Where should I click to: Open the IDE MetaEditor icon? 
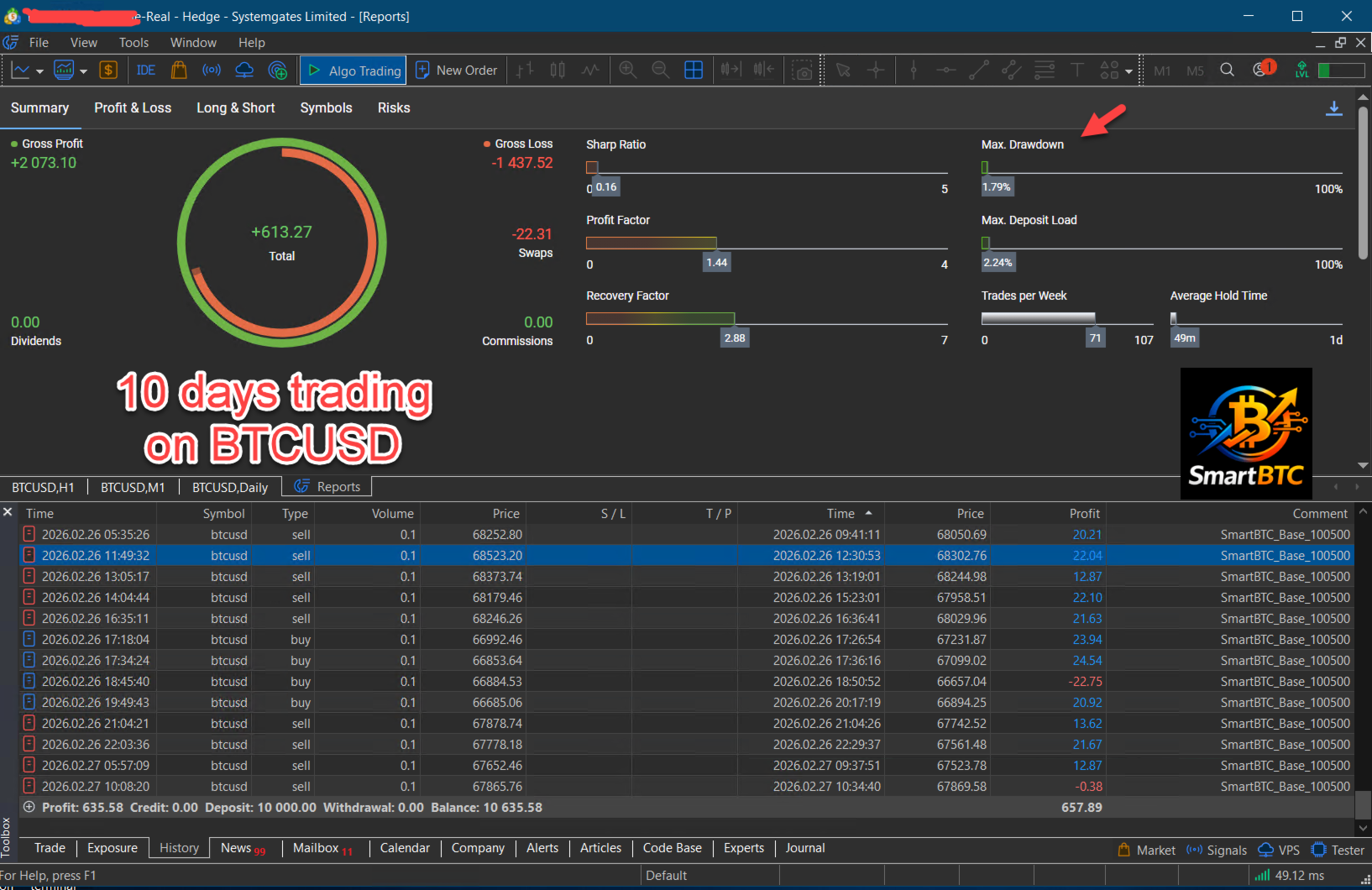[146, 71]
